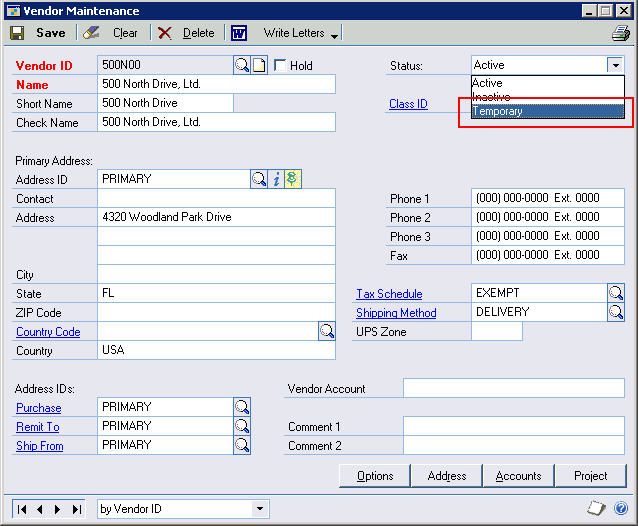This screenshot has height=526, width=638.
Task: Click the Save toolbar label
Action: pos(50,33)
